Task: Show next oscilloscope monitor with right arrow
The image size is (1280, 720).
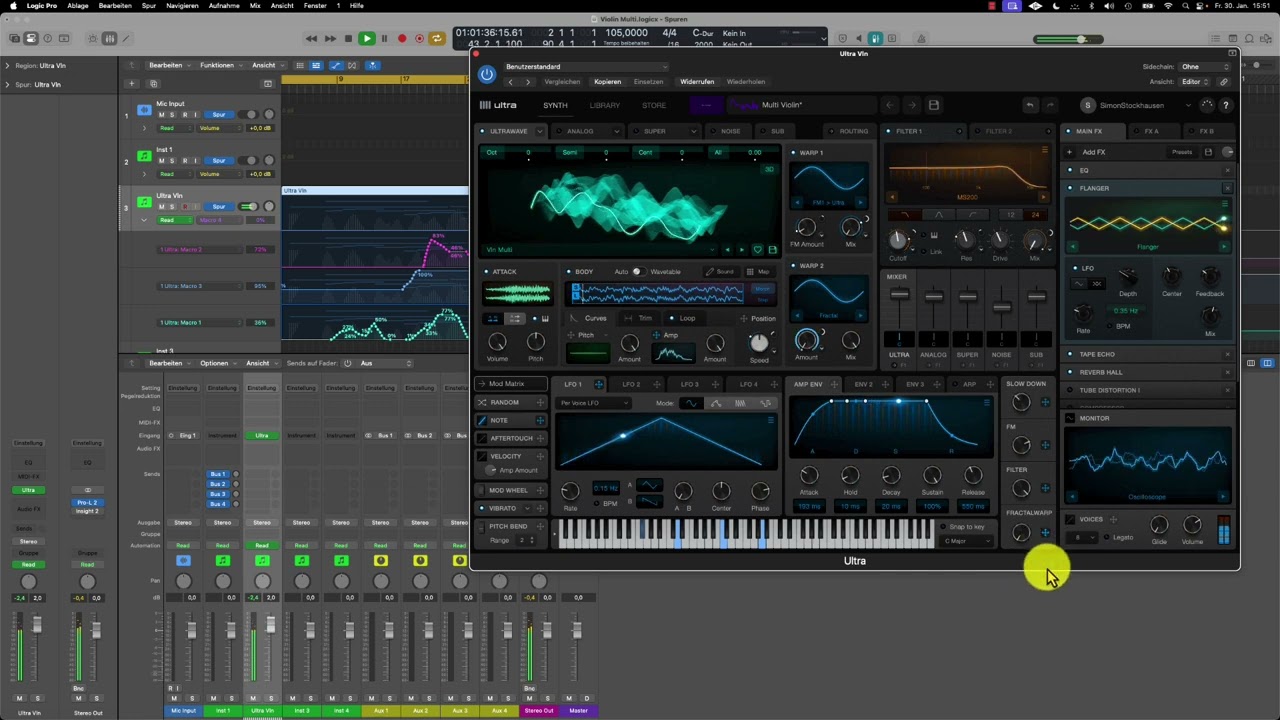Action: coord(1224,497)
